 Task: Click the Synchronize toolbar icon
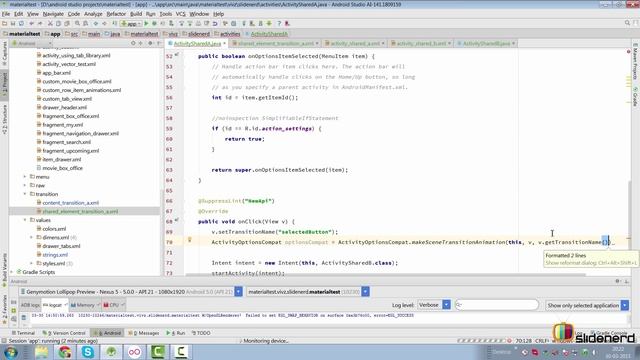[21, 24]
